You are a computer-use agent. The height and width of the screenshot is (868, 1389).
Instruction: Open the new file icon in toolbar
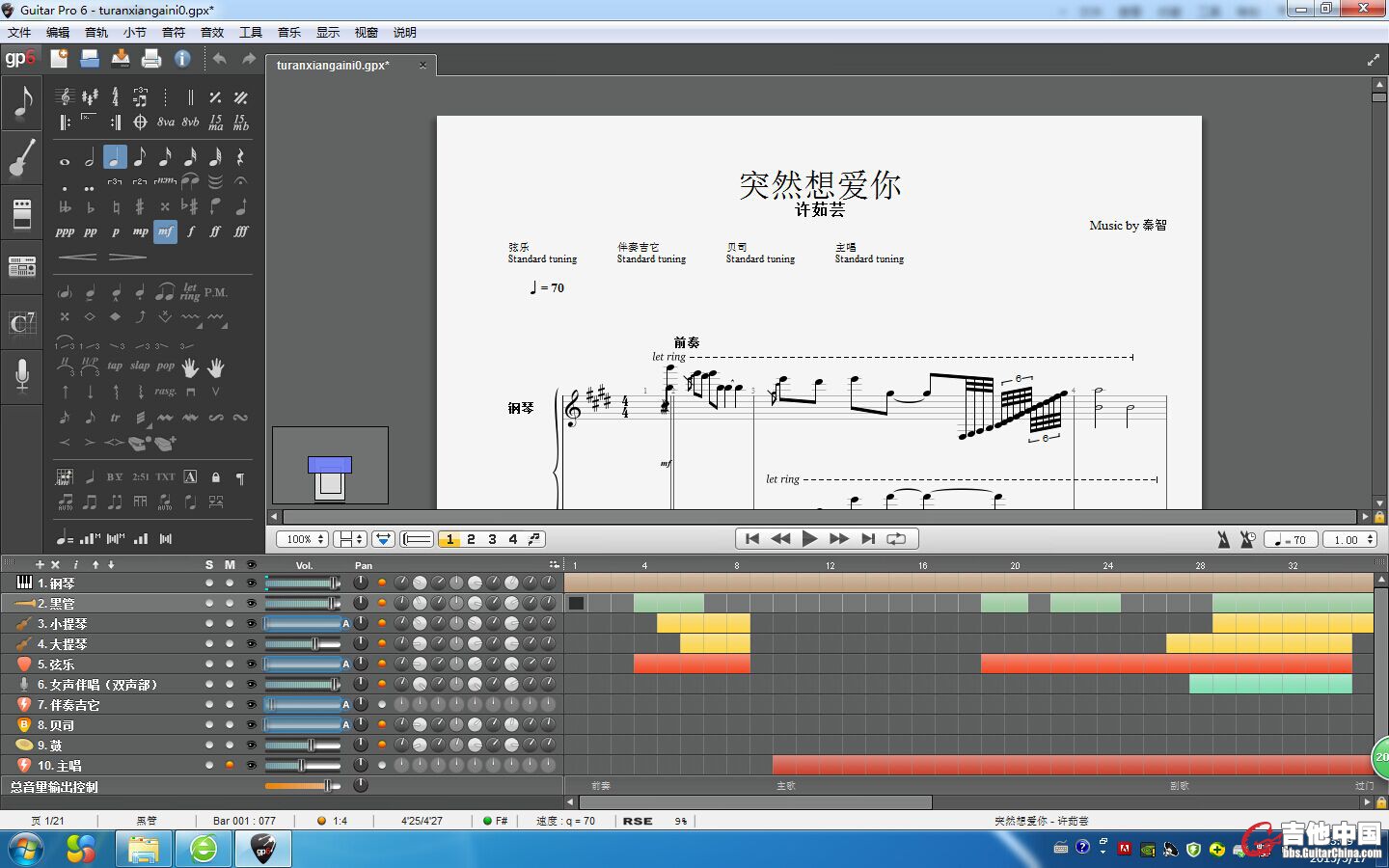pos(59,59)
